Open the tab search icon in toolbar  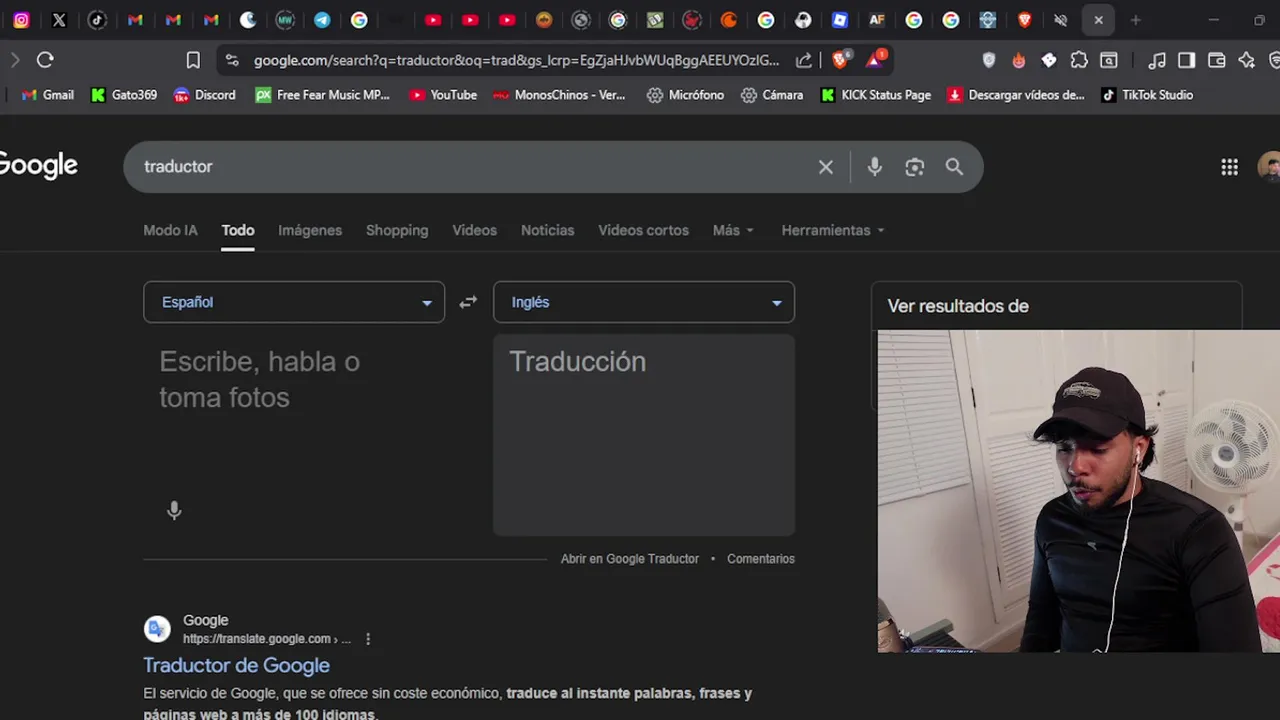point(1109,60)
